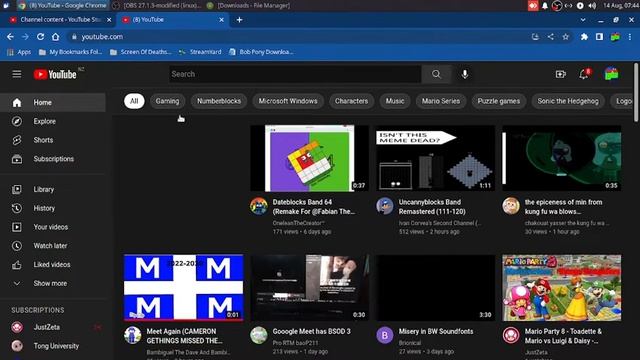
Task: Open the Create video camera icon
Action: tap(560, 74)
